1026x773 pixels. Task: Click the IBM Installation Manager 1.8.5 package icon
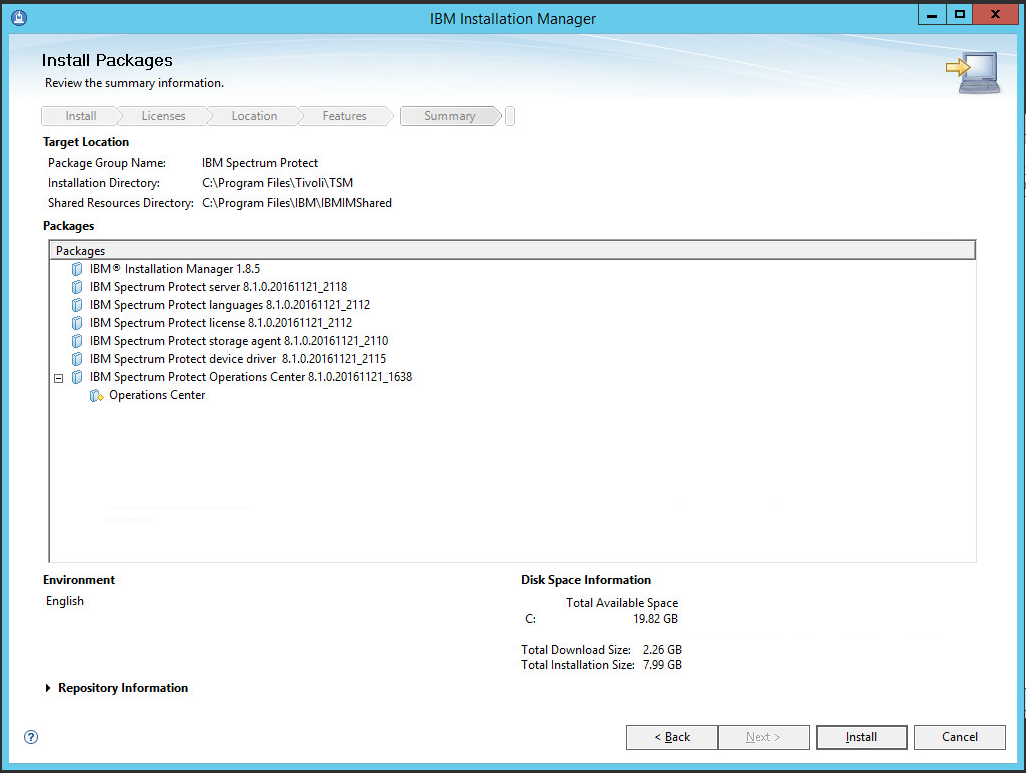point(77,269)
